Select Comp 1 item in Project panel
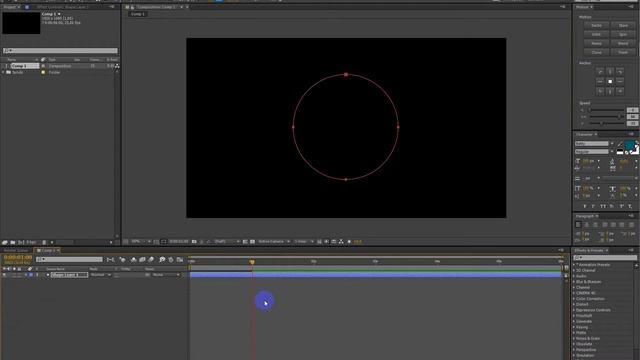 click(x=24, y=66)
